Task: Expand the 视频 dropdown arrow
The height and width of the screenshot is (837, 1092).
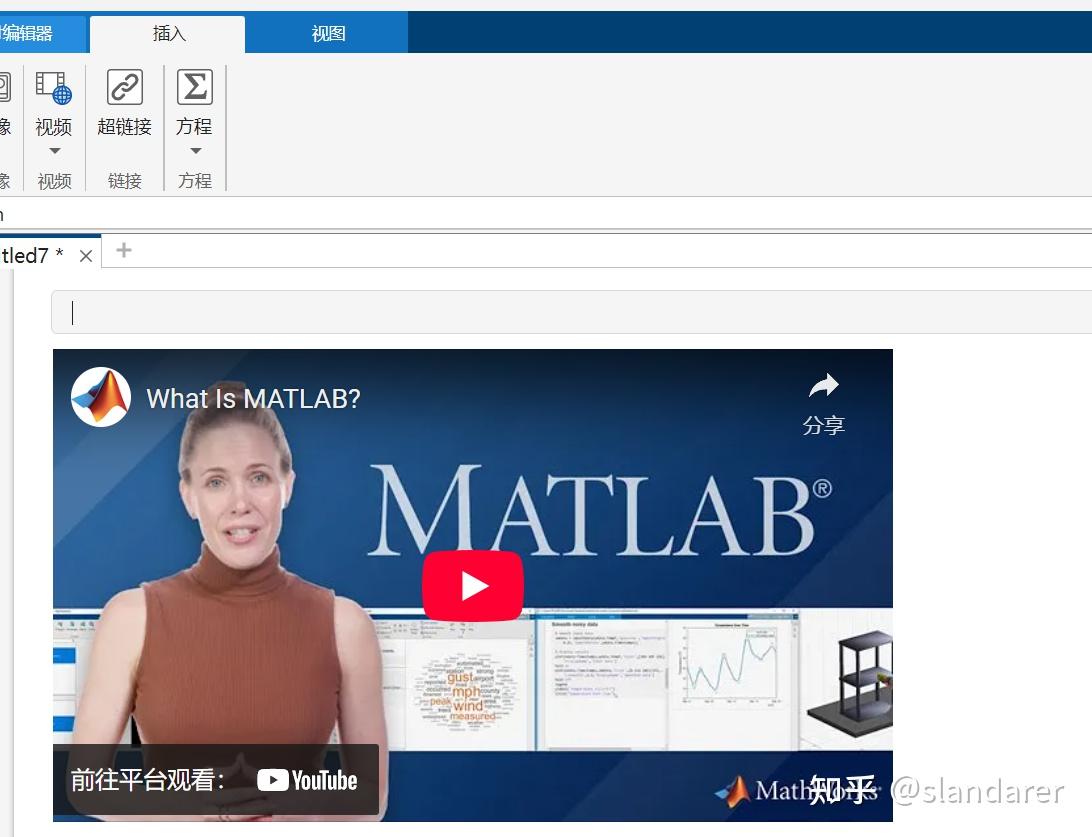Action: [54, 150]
